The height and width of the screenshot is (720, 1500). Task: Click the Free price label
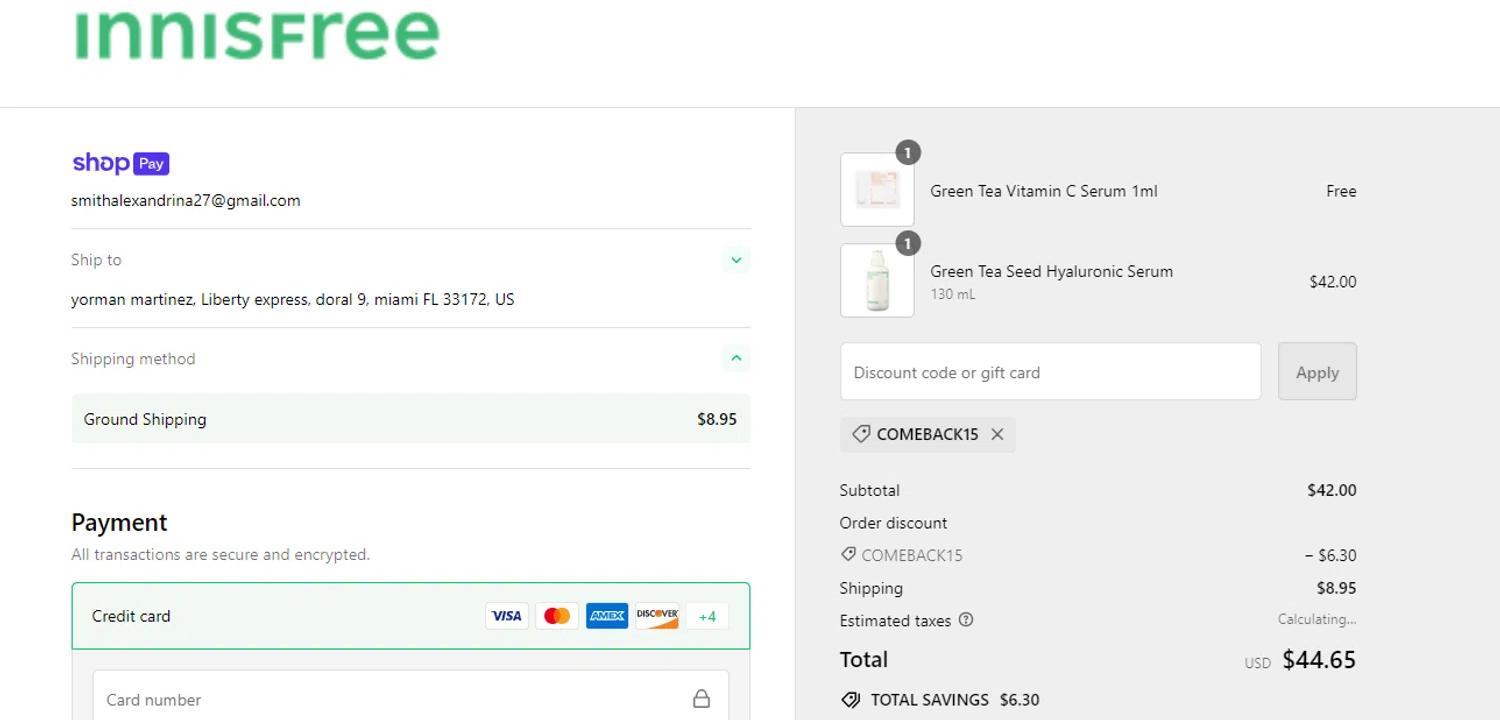1341,191
